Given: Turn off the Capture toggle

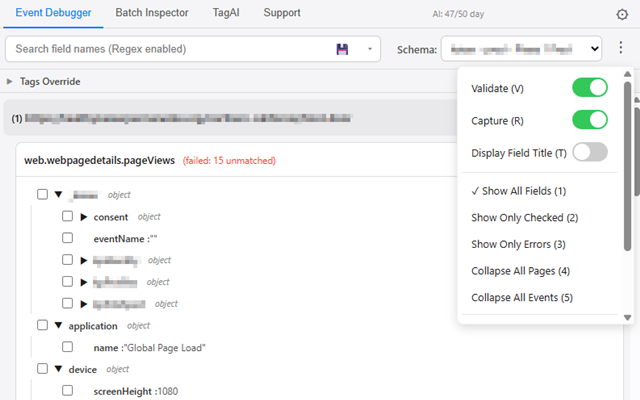Looking at the screenshot, I should 589,120.
